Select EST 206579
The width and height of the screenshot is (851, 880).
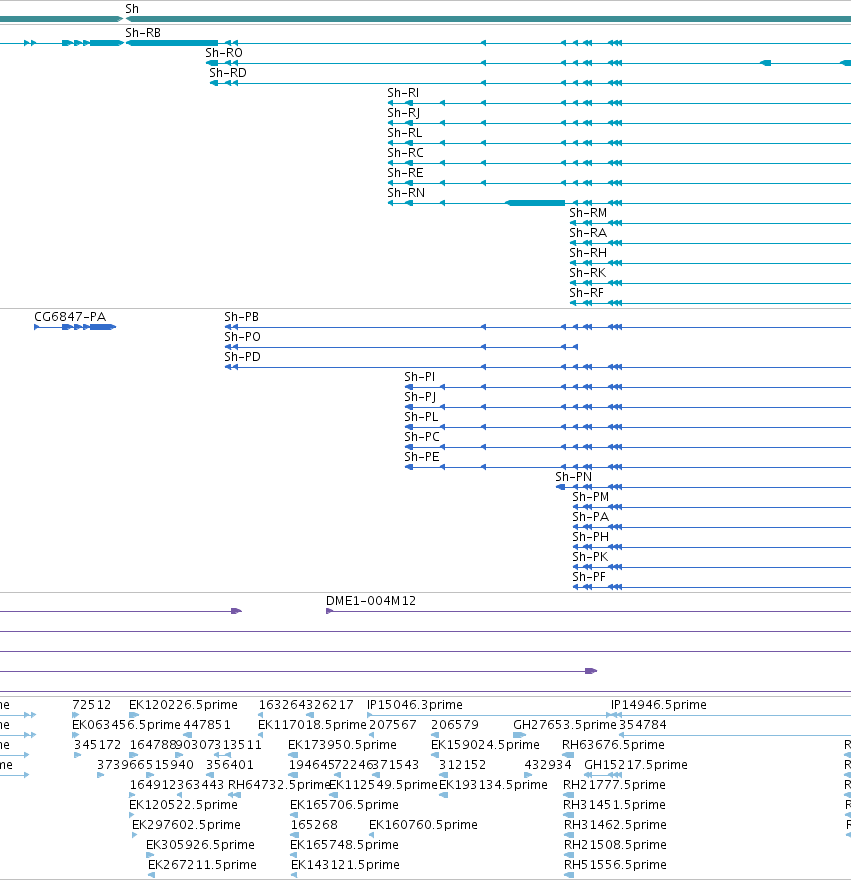[455, 725]
